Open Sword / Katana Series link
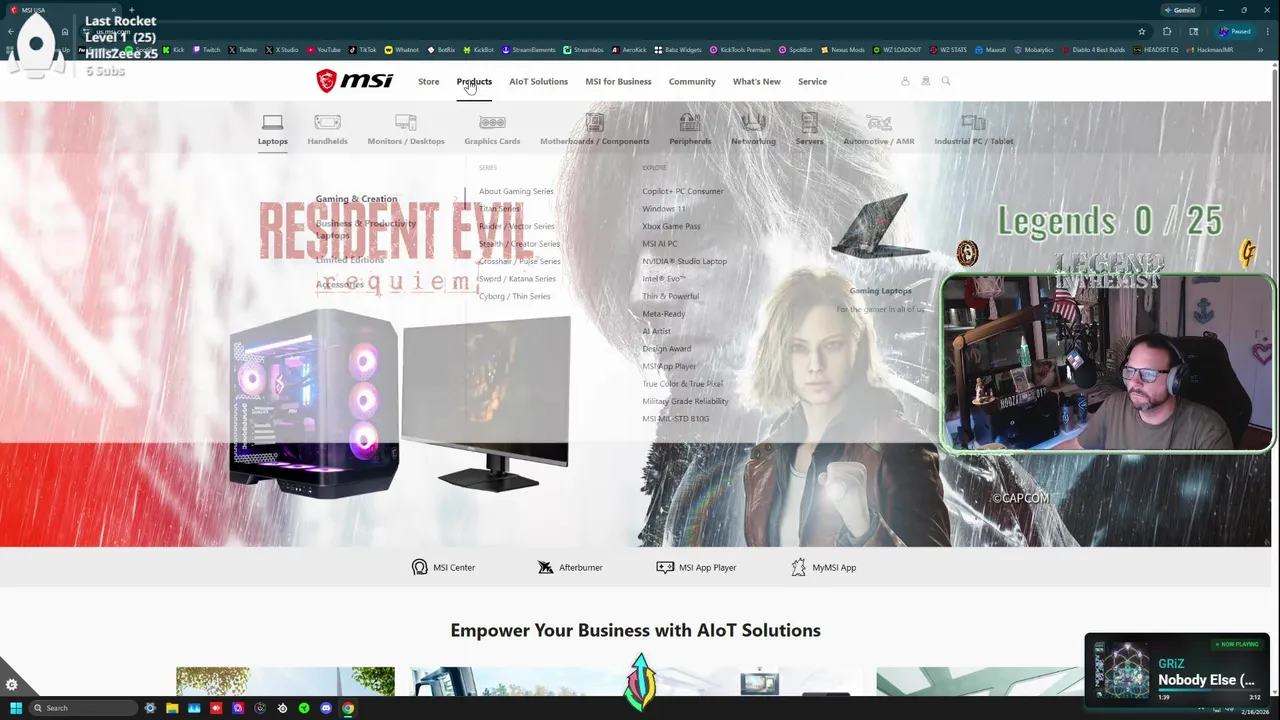The height and width of the screenshot is (720, 1280). coord(517,279)
